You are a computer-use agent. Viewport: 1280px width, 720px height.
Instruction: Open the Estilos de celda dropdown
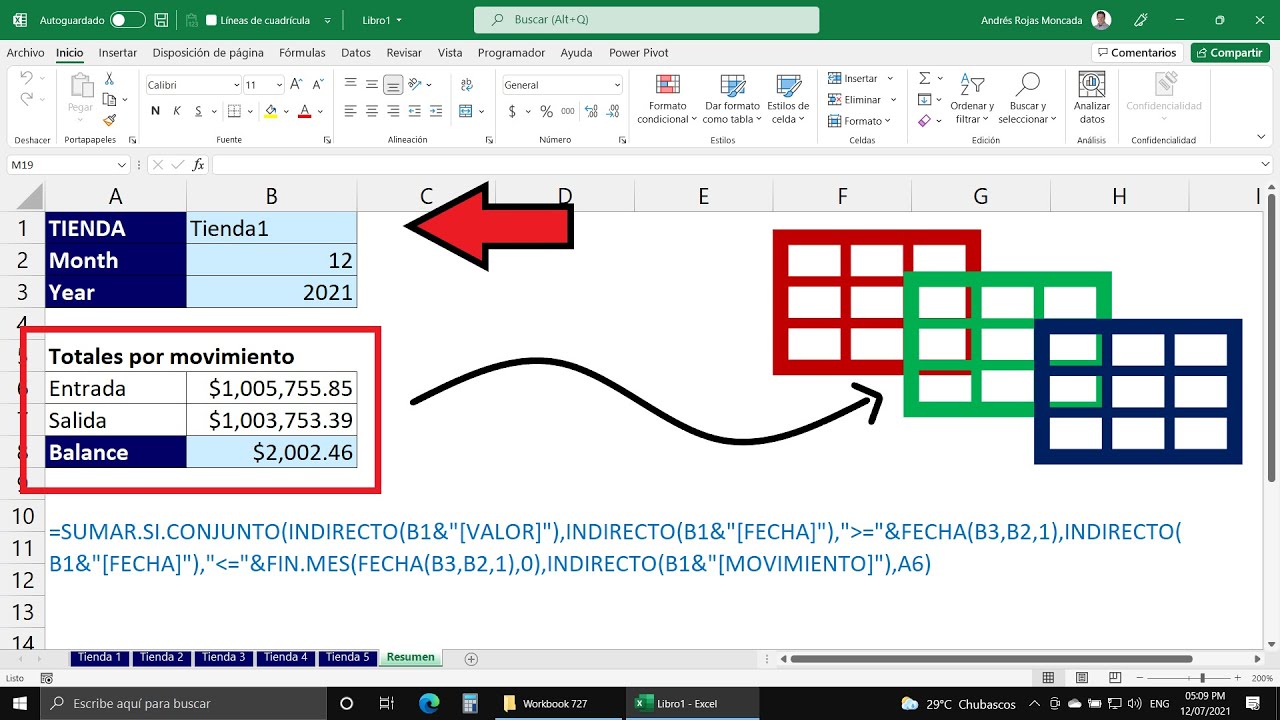pyautogui.click(x=788, y=99)
